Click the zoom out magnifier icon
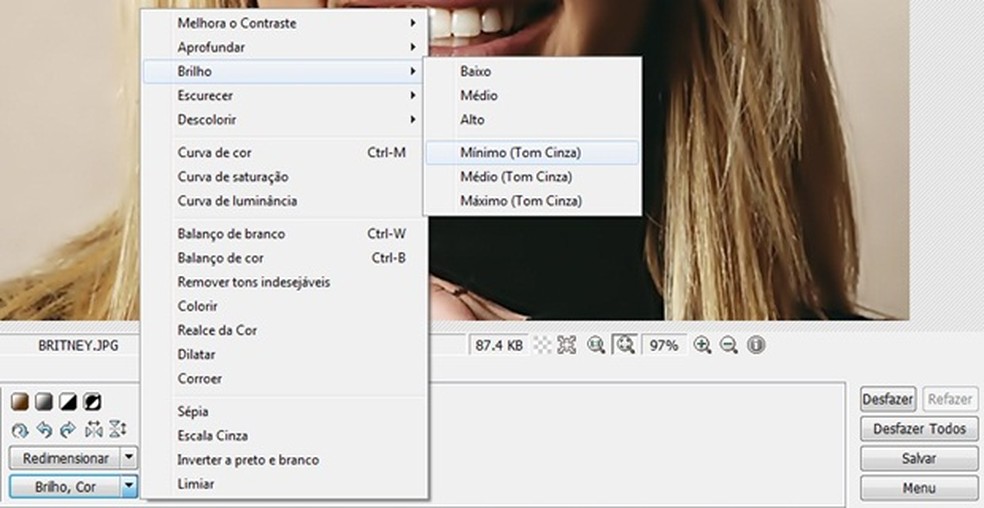984x508 pixels. coord(729,345)
